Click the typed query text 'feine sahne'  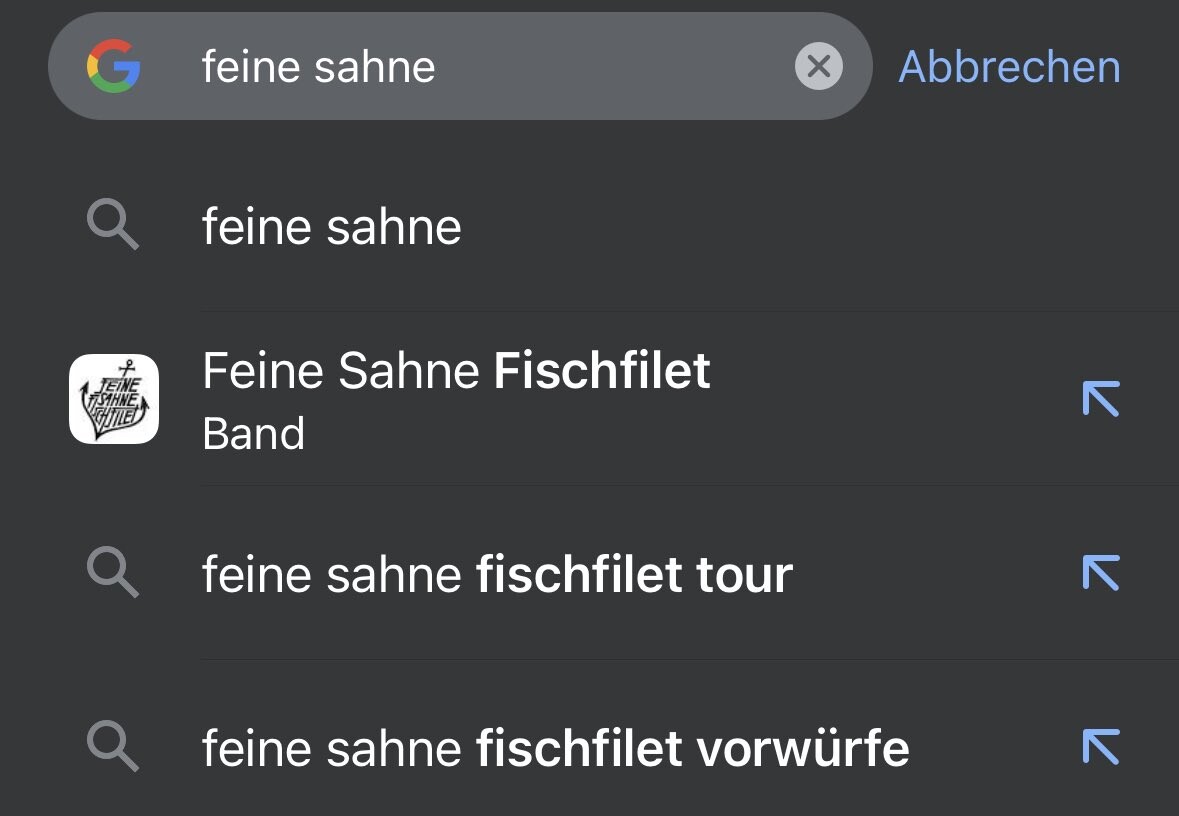318,67
